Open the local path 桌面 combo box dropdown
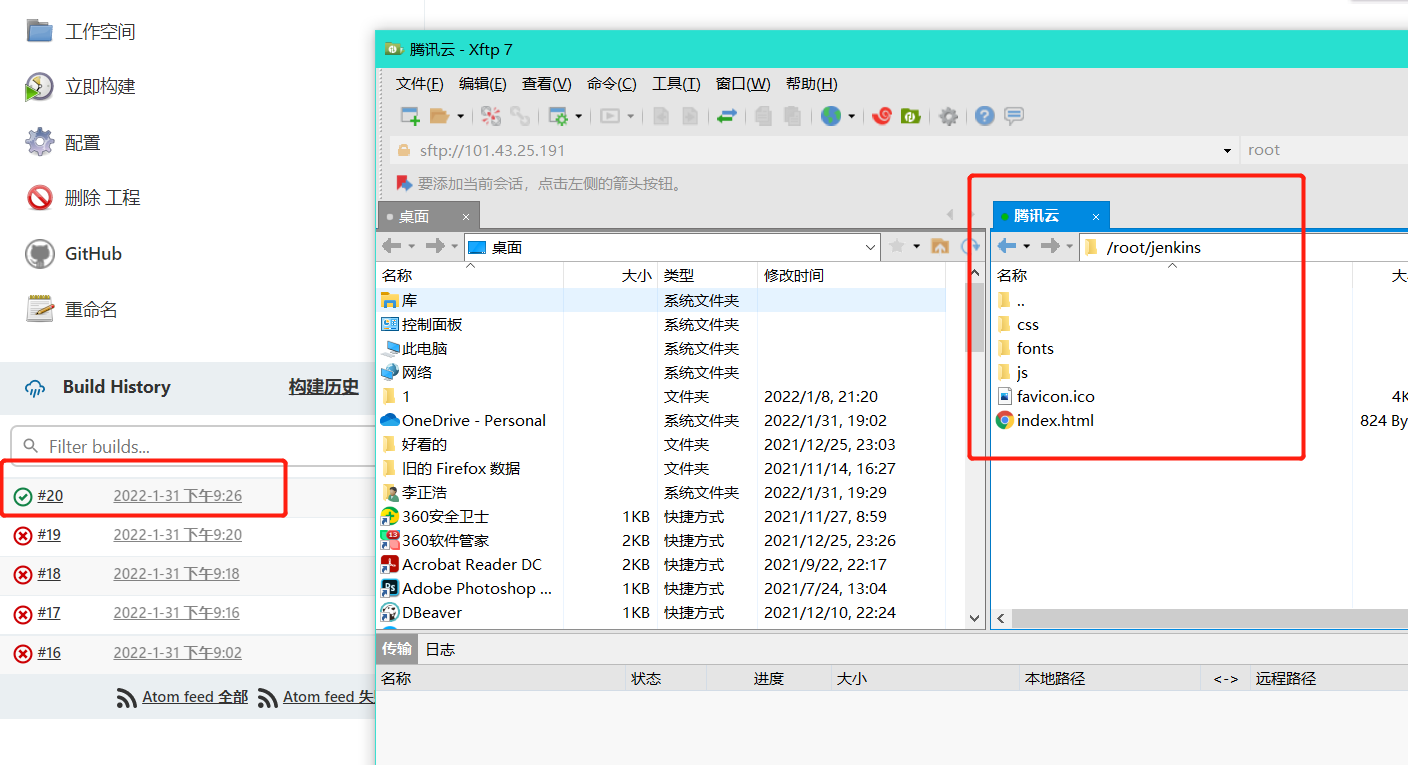The height and width of the screenshot is (765, 1408). 869,247
